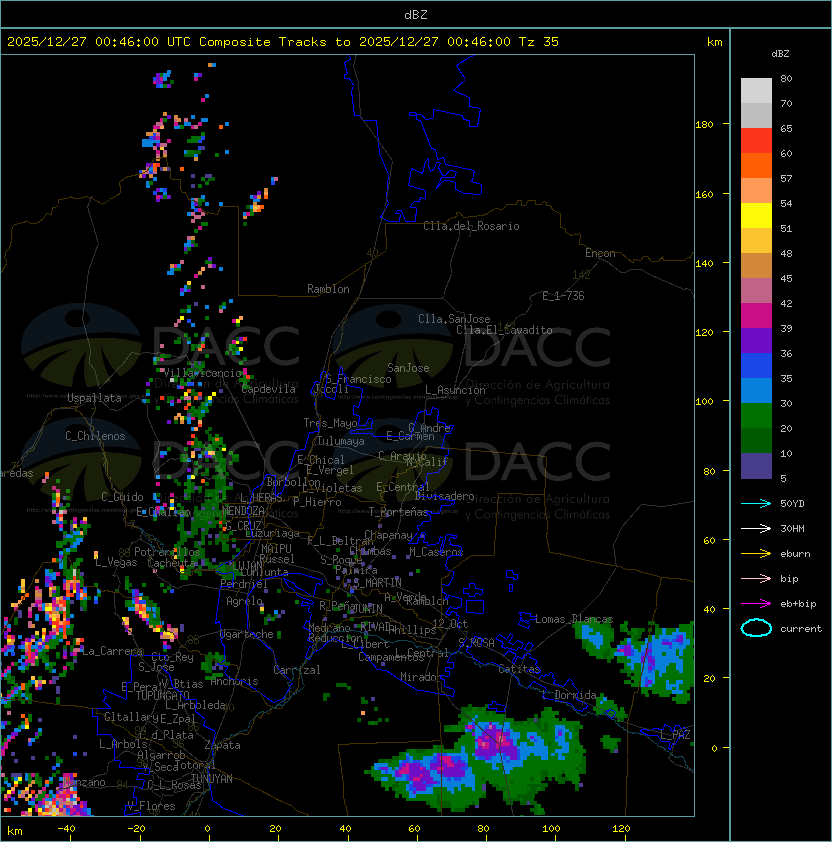Click the S_MARTIN map label
Screen dimensions: 832x842
377,582
